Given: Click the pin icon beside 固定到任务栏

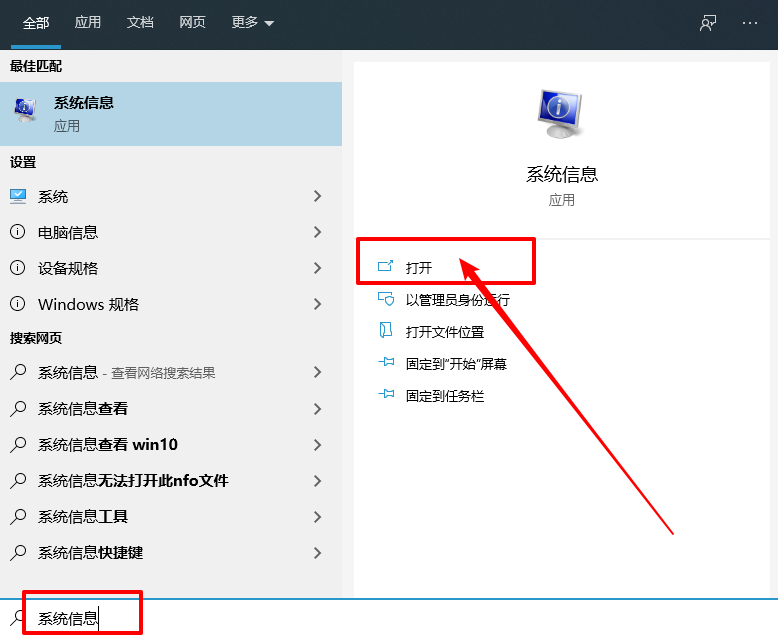Looking at the screenshot, I should [x=386, y=396].
